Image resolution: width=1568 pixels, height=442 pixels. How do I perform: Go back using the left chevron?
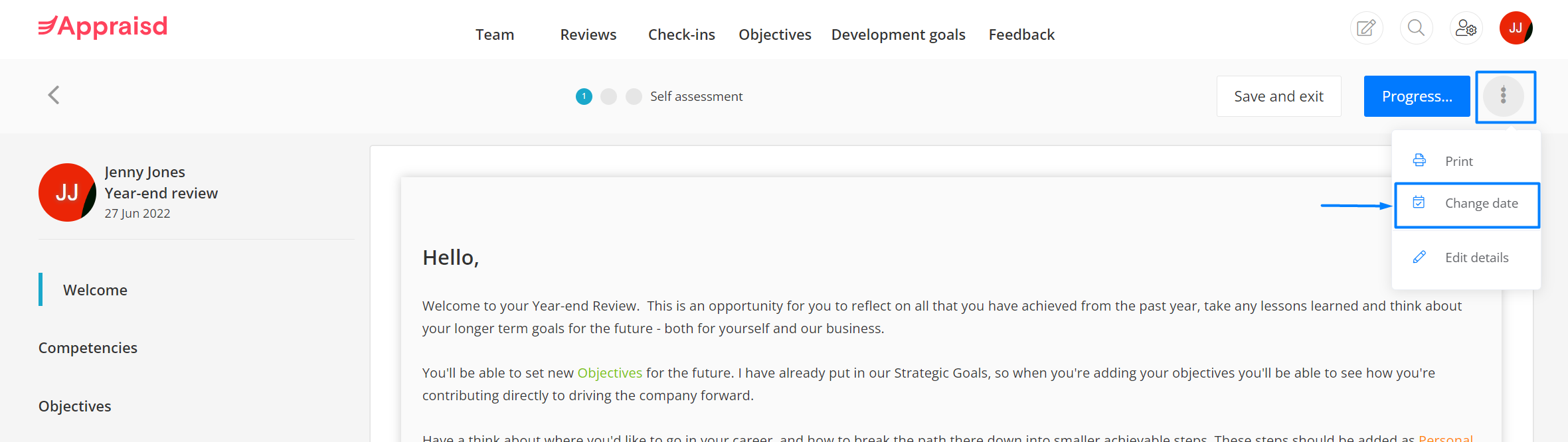pyautogui.click(x=54, y=95)
